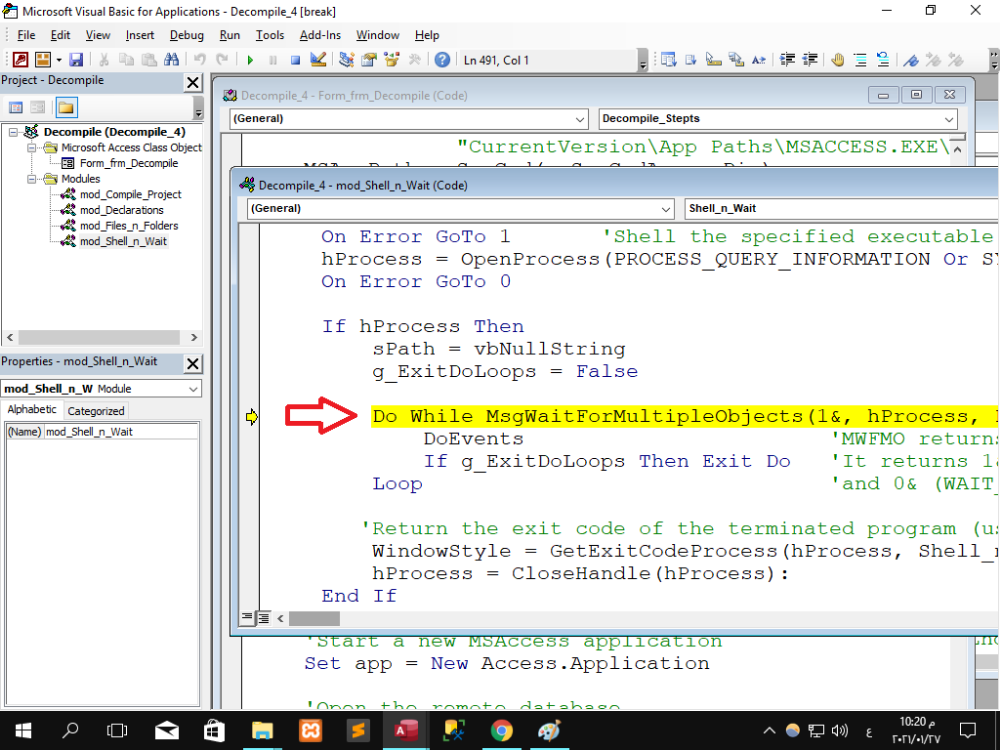Click the Break pause icon
Screen dimensions: 1000x750
pyautogui.click(x=273, y=60)
